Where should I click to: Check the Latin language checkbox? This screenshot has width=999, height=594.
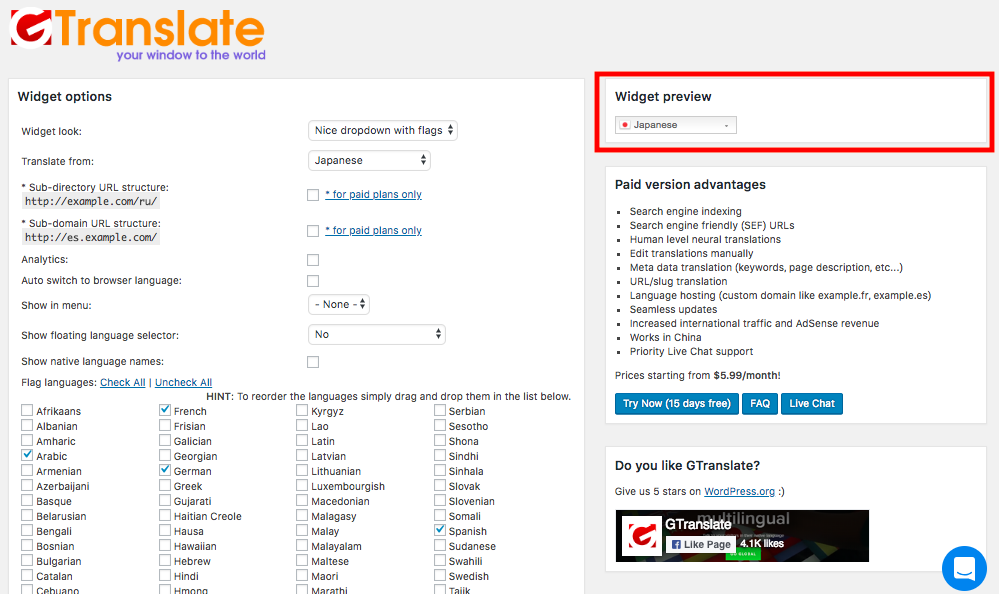(302, 440)
